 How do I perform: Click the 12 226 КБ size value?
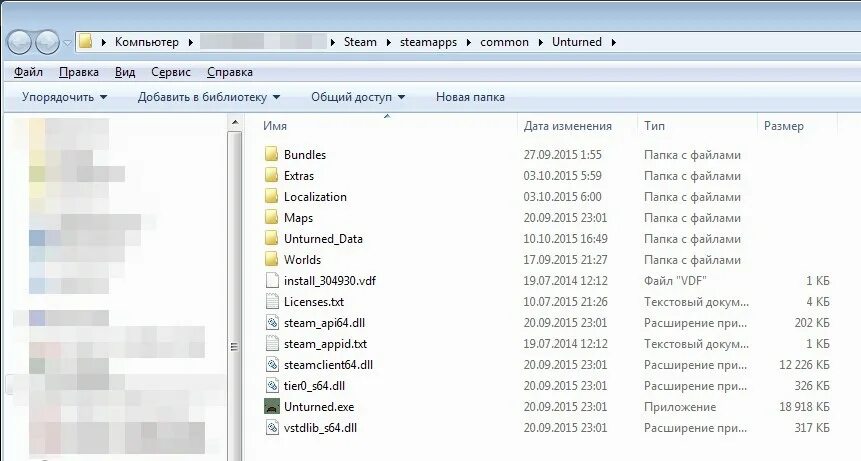coord(804,365)
